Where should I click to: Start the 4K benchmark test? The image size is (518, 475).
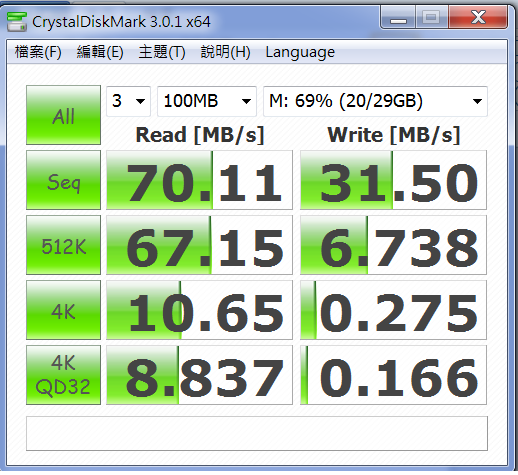coord(63,310)
